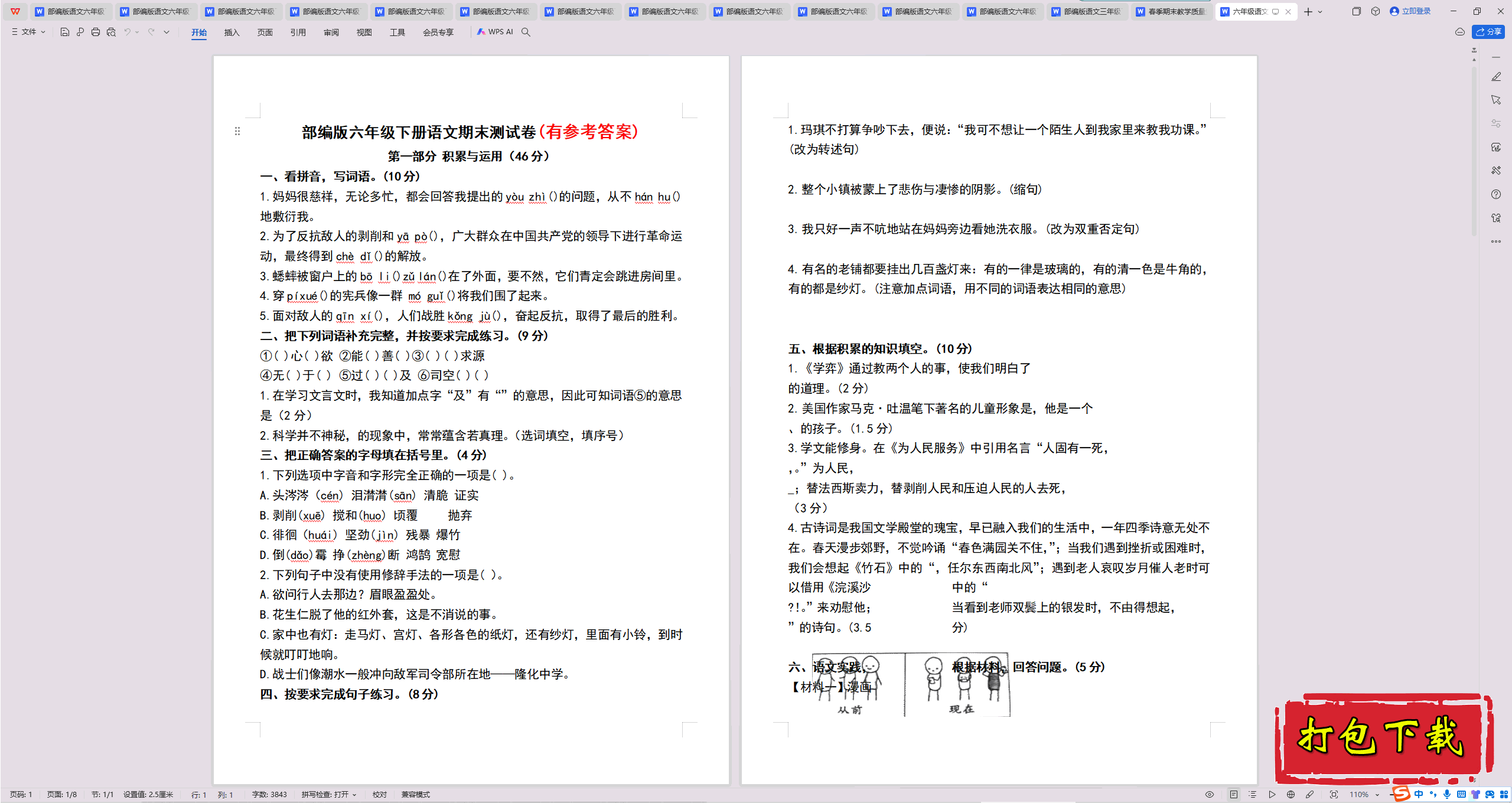The image size is (1512, 803).
Task: Switch to 视图 ribbon tab
Action: click(x=364, y=32)
